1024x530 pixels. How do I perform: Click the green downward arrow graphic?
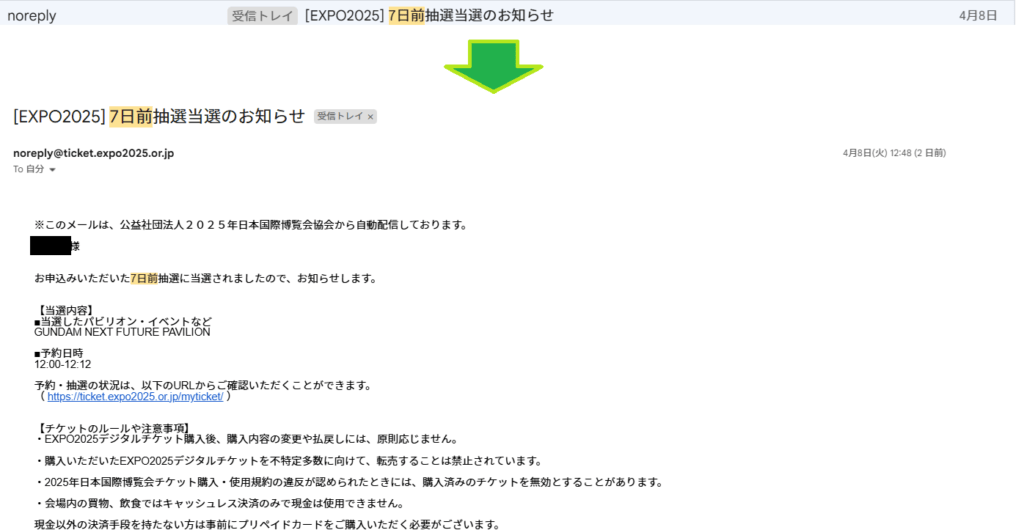pos(493,67)
